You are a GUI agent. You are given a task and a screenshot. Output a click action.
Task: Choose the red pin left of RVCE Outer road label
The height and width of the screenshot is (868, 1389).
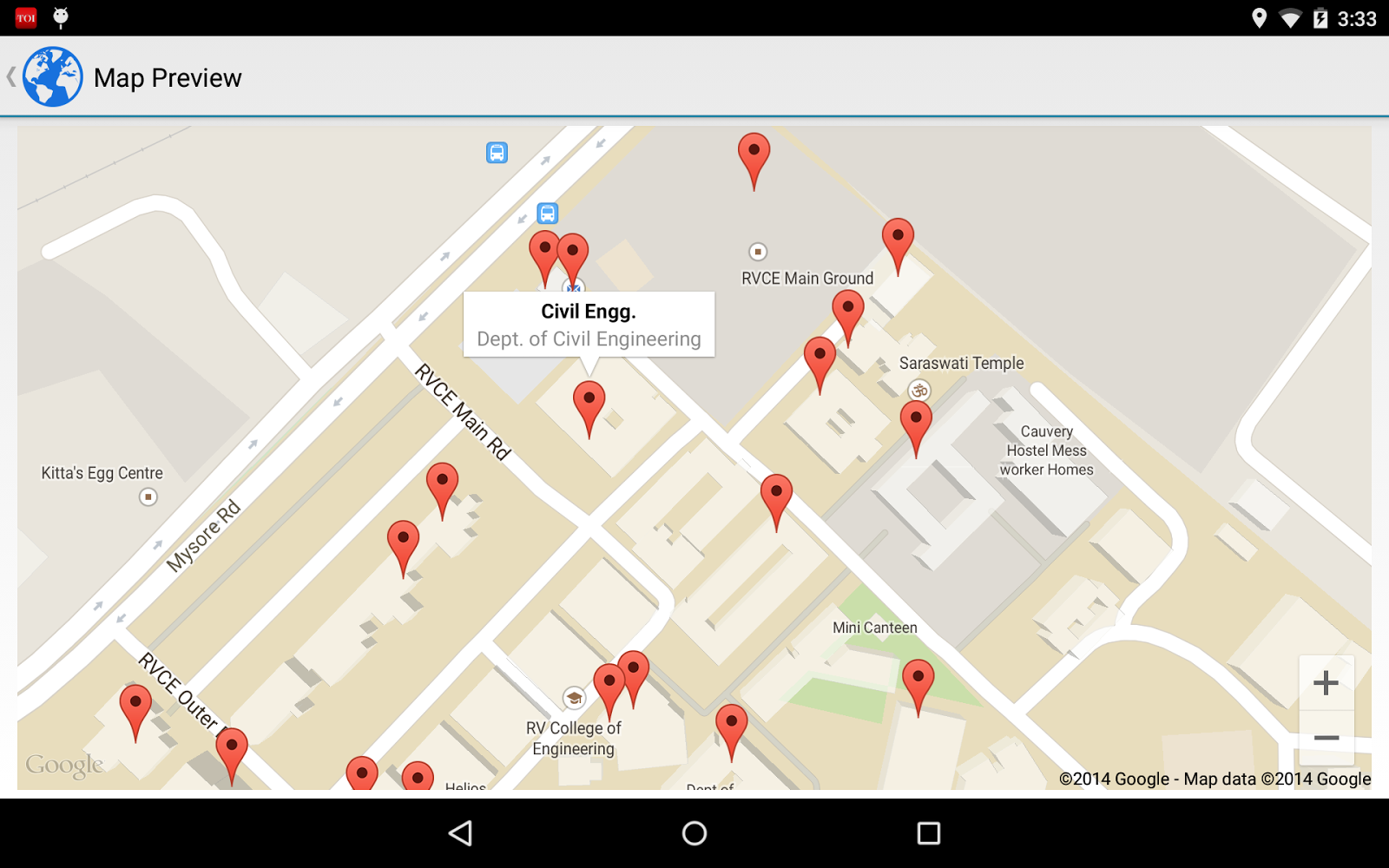pos(135,713)
